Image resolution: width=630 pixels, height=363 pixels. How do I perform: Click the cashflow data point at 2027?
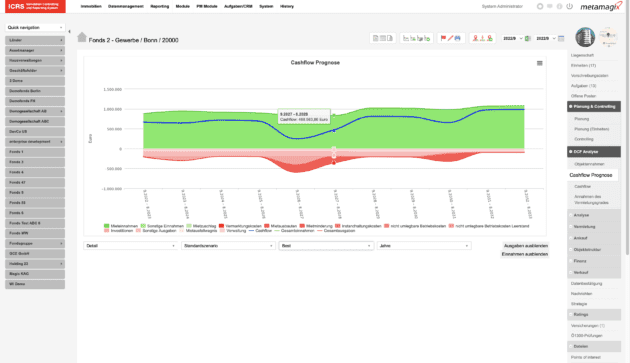tap(334, 130)
